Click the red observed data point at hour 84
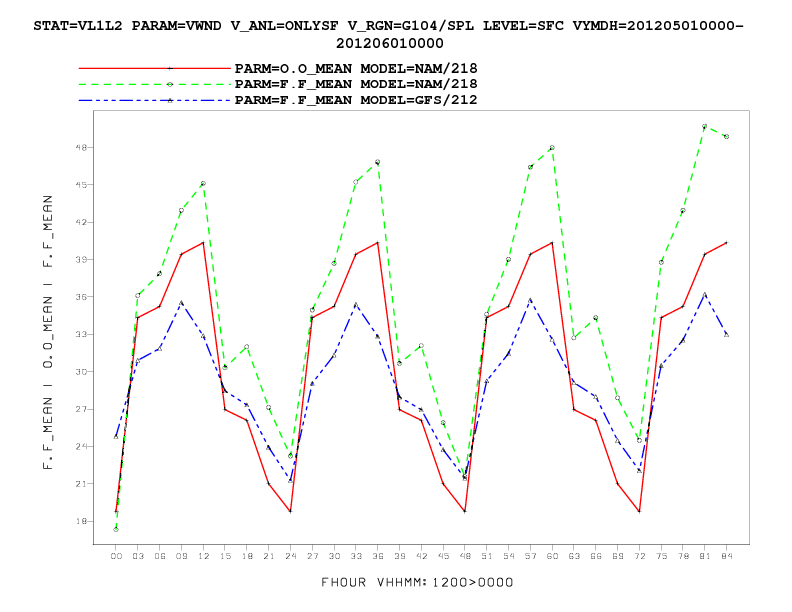Image resolution: width=792 pixels, height=612 pixels. pyautogui.click(x=726, y=242)
